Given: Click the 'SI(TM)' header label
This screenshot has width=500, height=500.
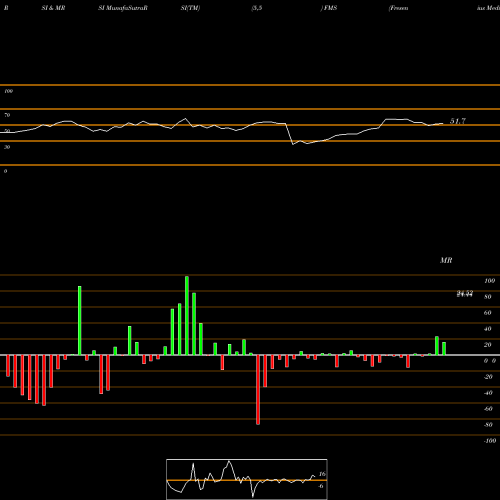Looking at the screenshot, I should coord(190,8).
